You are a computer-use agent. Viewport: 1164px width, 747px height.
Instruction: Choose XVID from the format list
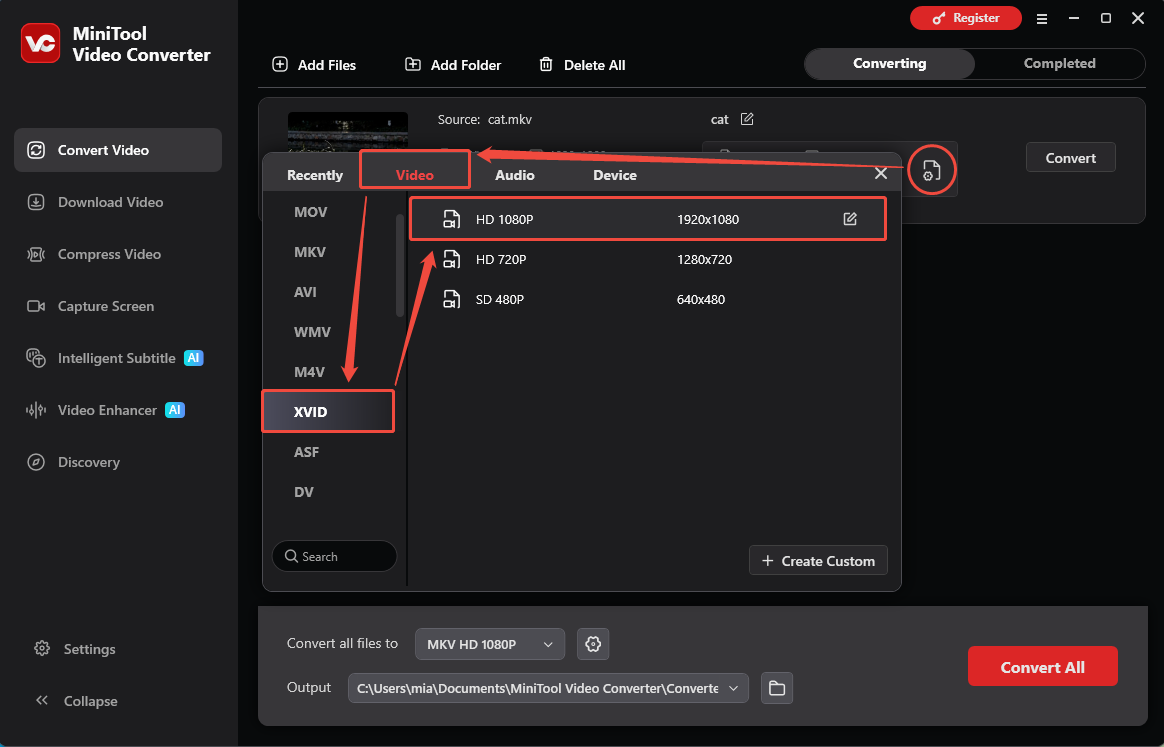point(327,411)
